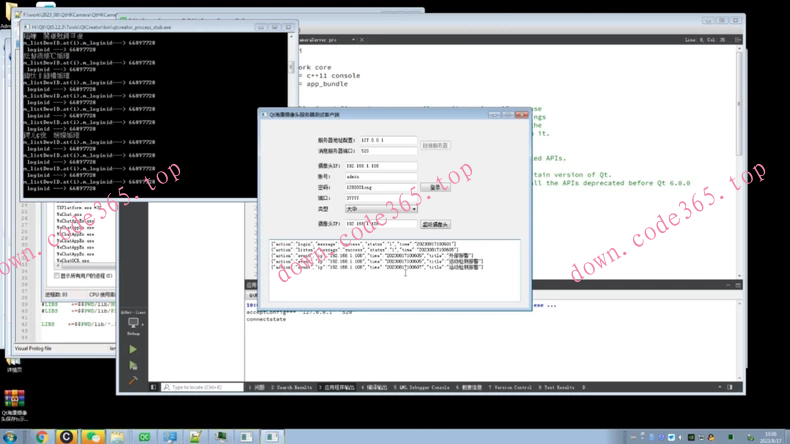
Task: Click the Build hammer icon
Action: [x=133, y=381]
